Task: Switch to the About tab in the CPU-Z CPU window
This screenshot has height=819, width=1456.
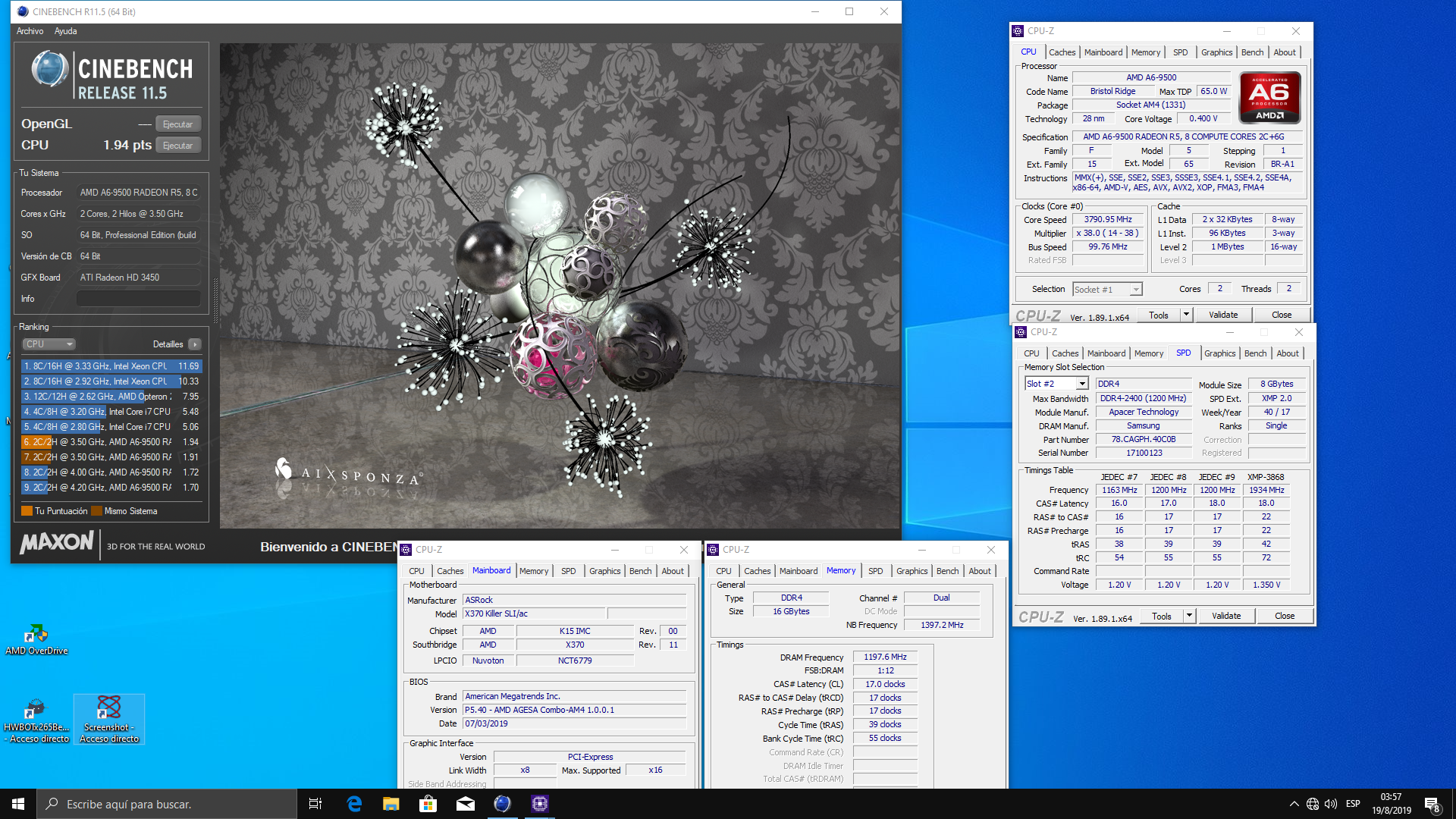Action: (x=1285, y=52)
